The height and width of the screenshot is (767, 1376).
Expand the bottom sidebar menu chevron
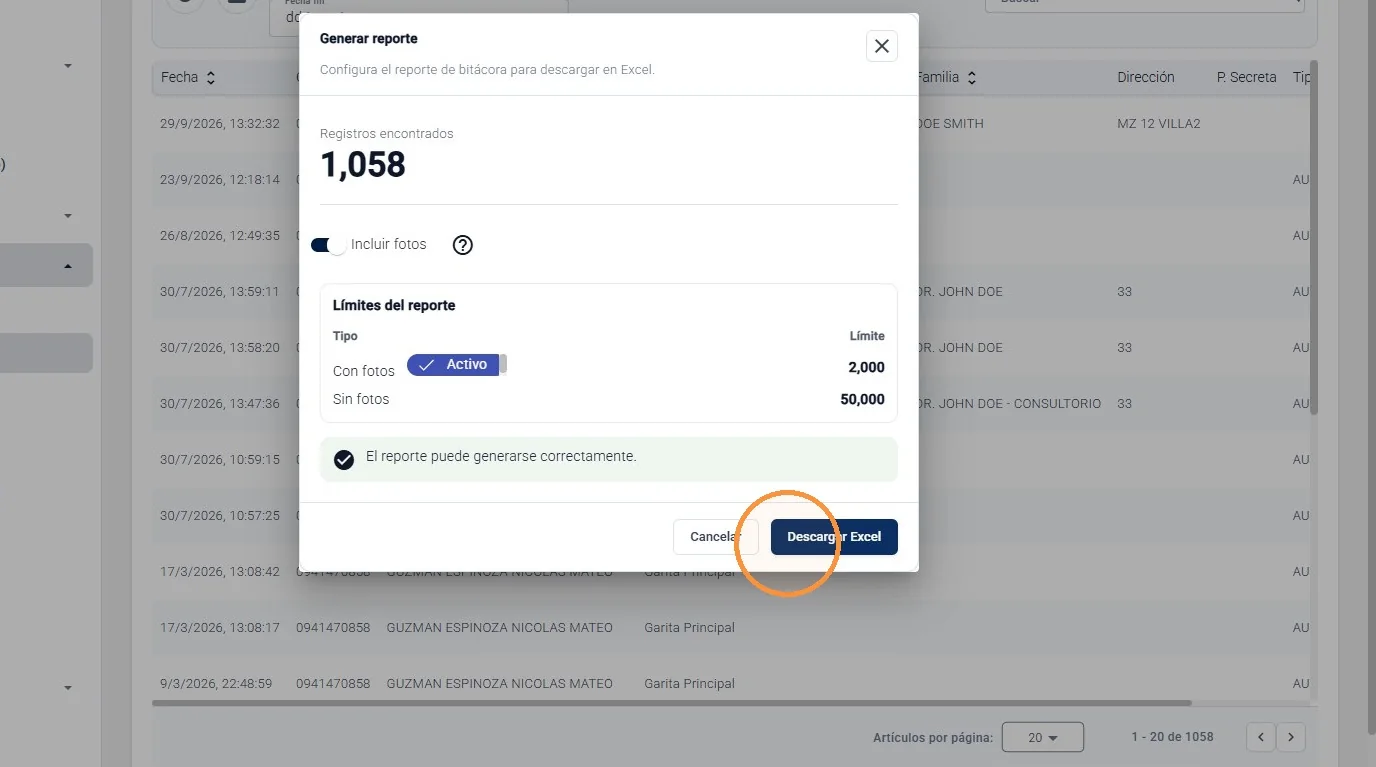(x=68, y=688)
